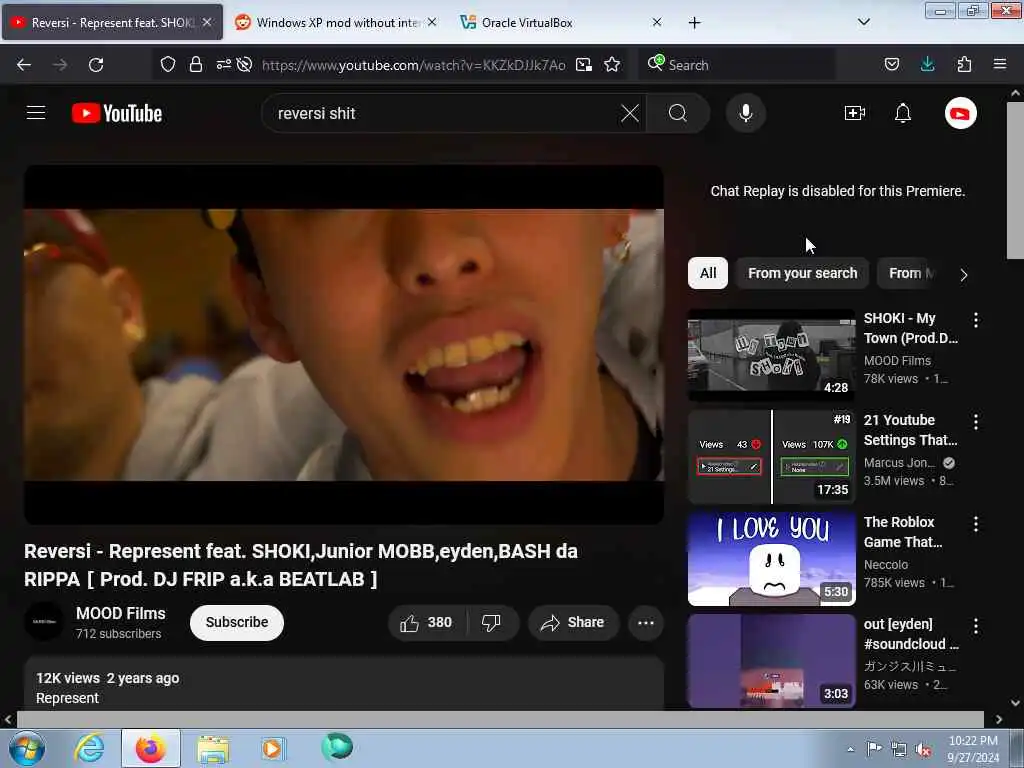This screenshot has height=768, width=1024.
Task: Click the site padlock security icon
Action: click(x=195, y=65)
